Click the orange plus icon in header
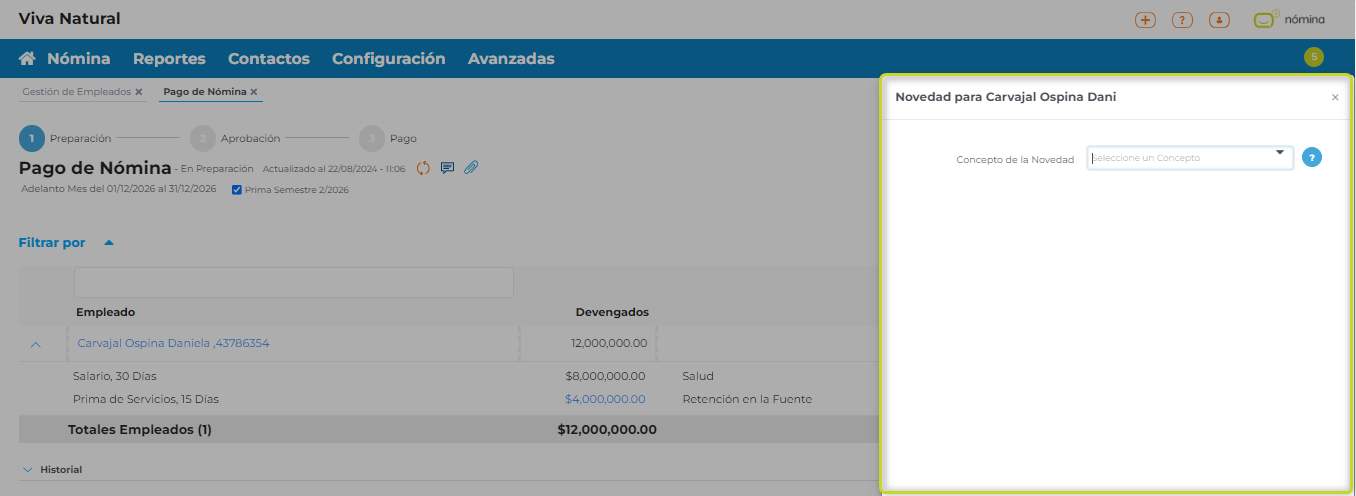 pos(1145,20)
